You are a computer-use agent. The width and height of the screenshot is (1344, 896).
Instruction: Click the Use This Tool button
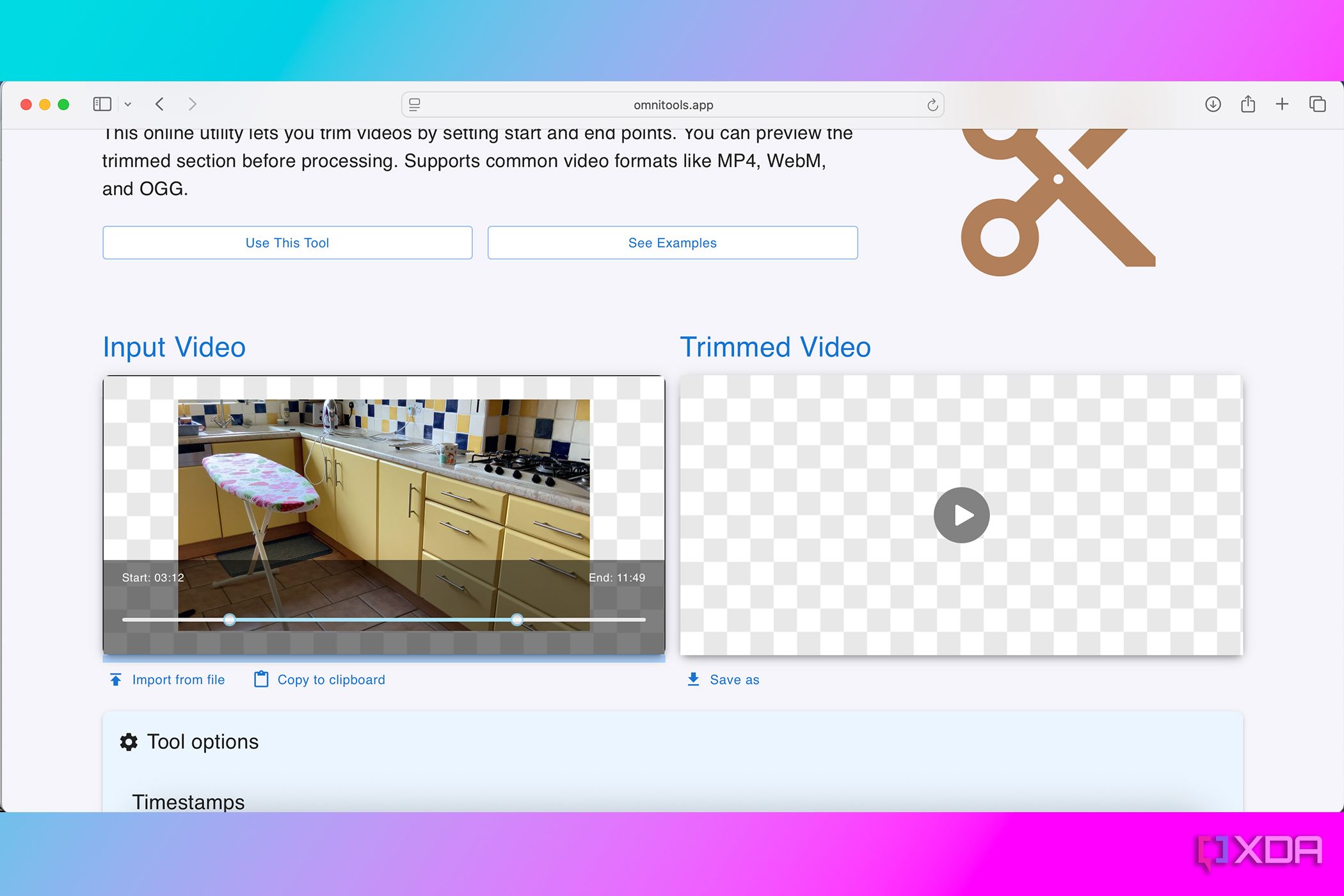287,243
